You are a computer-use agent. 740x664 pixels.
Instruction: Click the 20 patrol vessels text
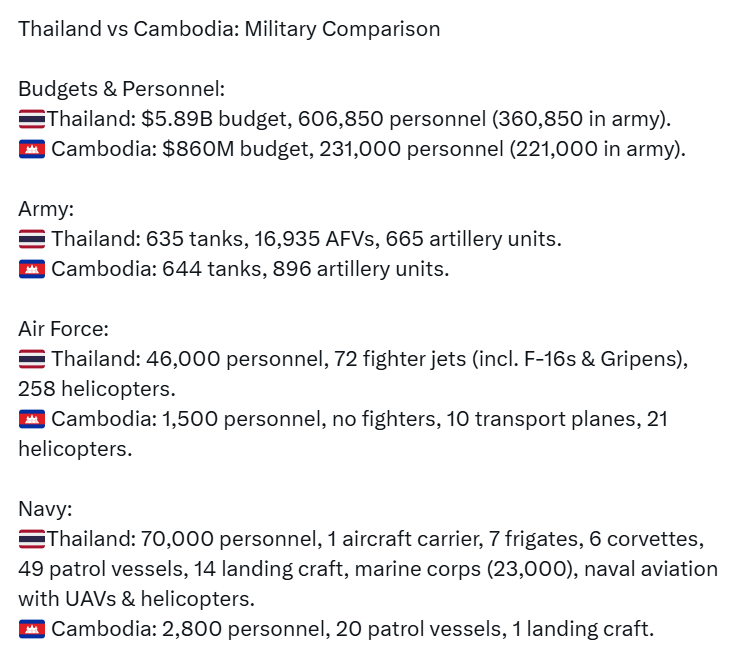(418, 629)
